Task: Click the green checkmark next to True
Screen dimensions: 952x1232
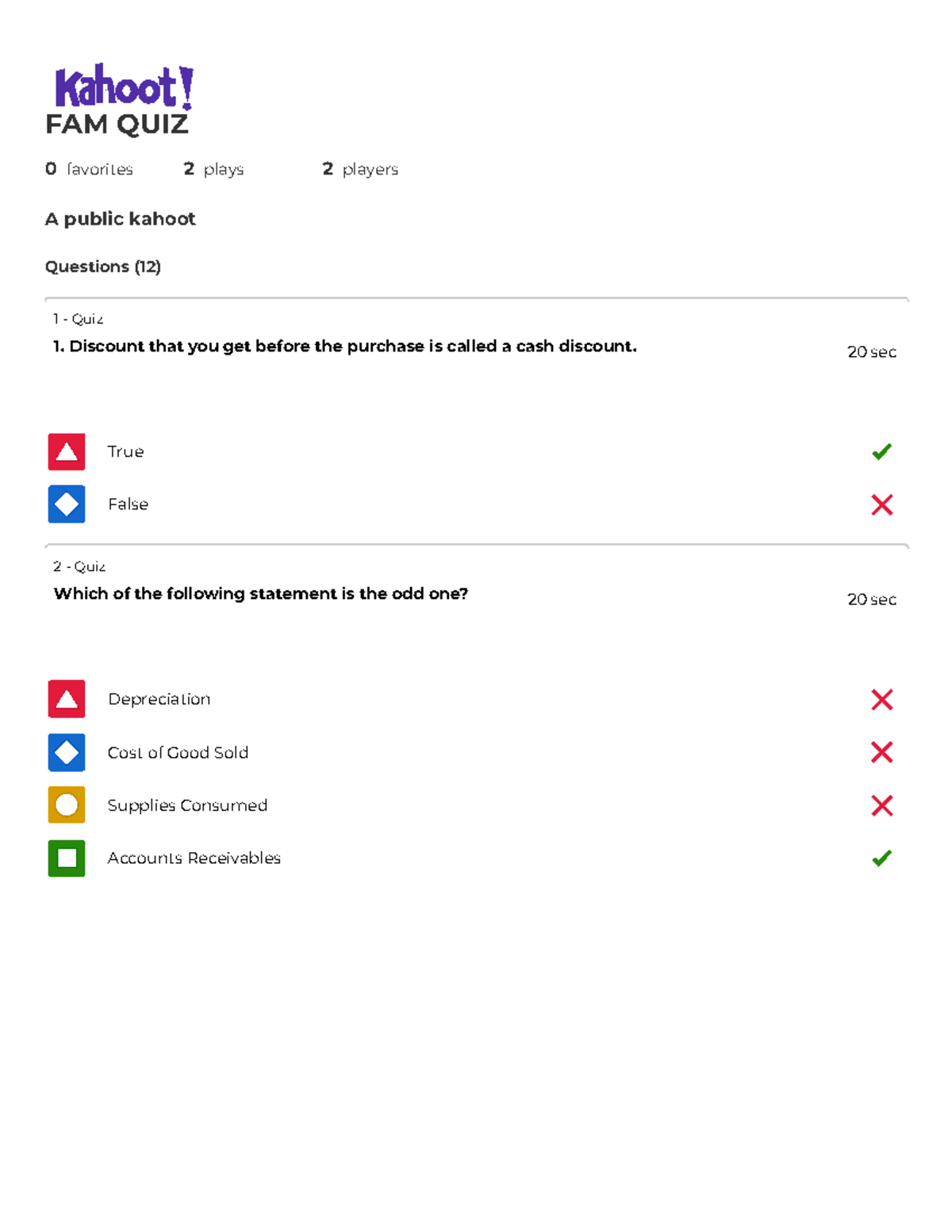Action: click(x=881, y=451)
